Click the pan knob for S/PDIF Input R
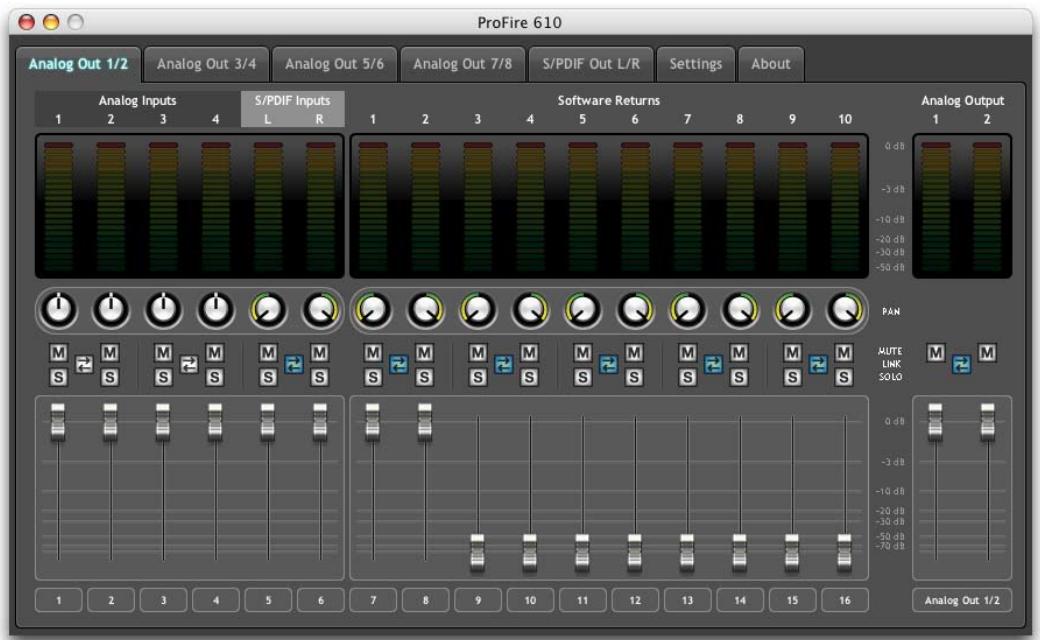 click(x=320, y=310)
